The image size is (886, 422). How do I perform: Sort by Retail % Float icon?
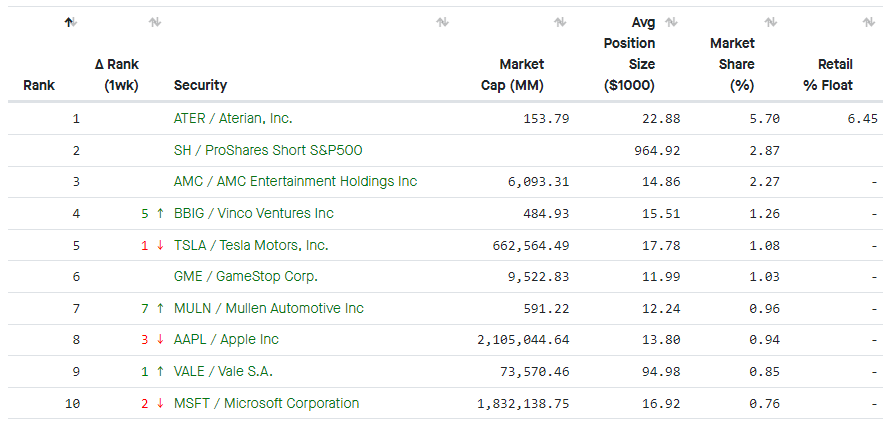click(x=868, y=22)
